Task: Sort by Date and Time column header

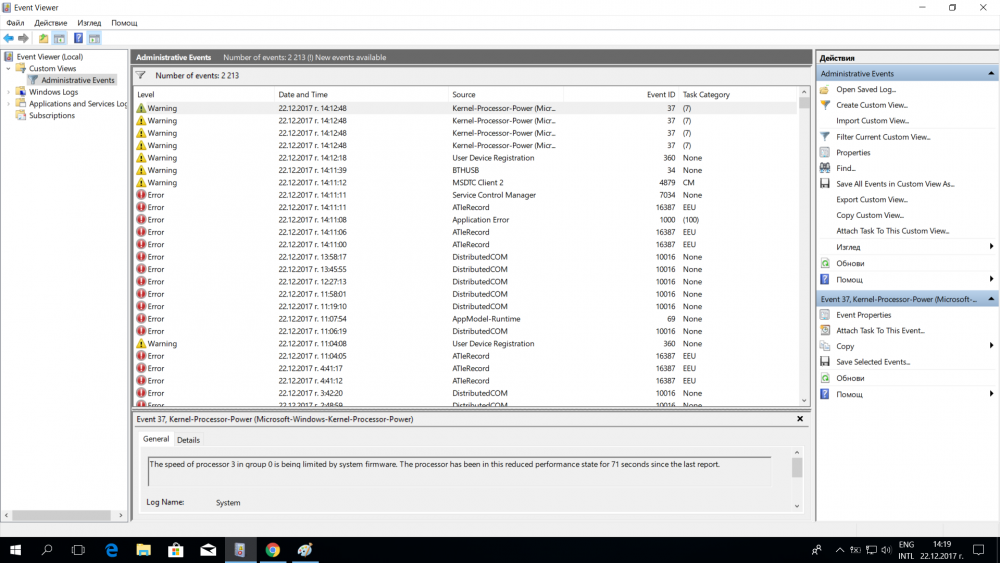Action: pos(362,94)
